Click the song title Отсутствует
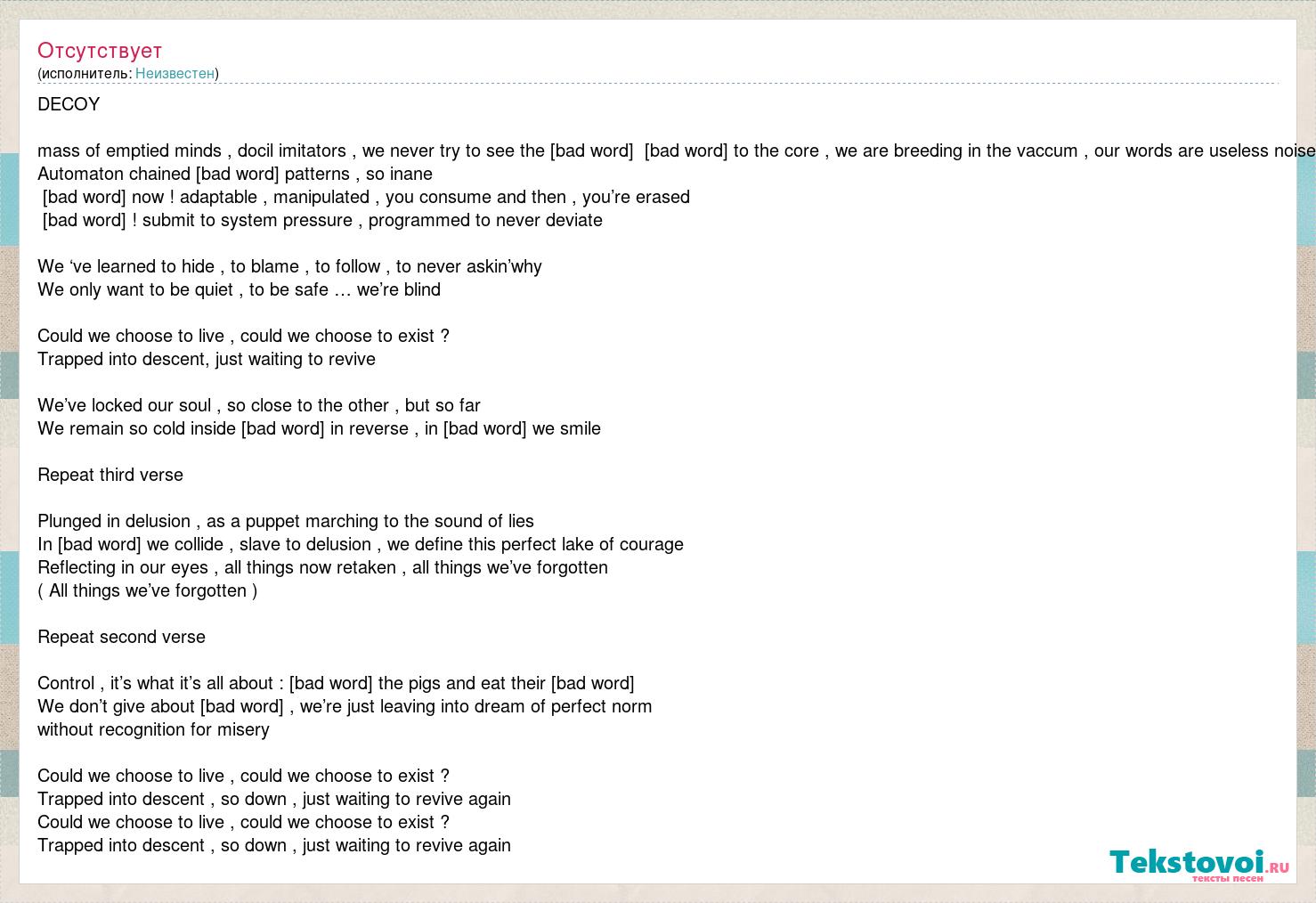The image size is (1316, 903). click(x=100, y=51)
